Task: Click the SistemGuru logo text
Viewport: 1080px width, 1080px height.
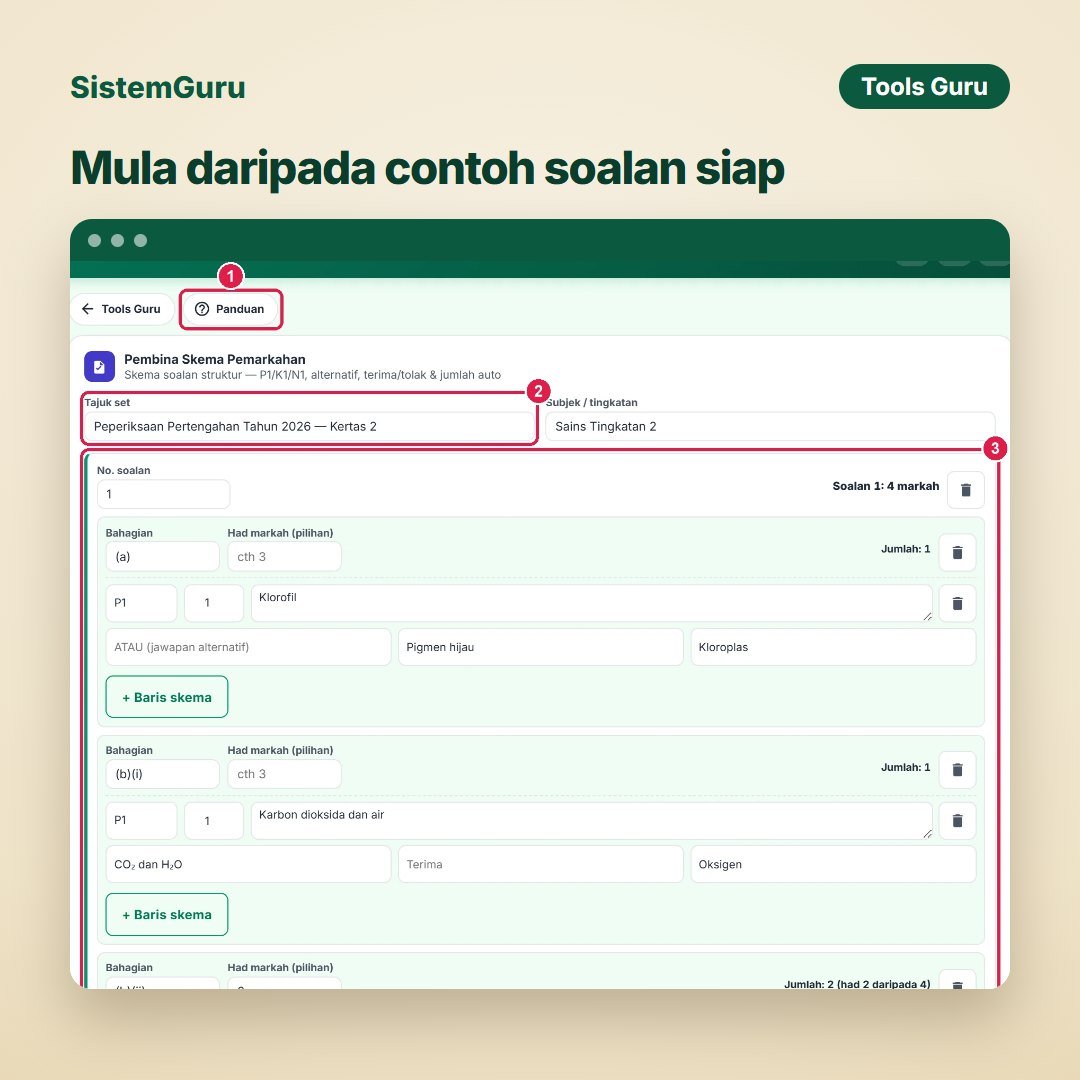Action: [x=158, y=87]
